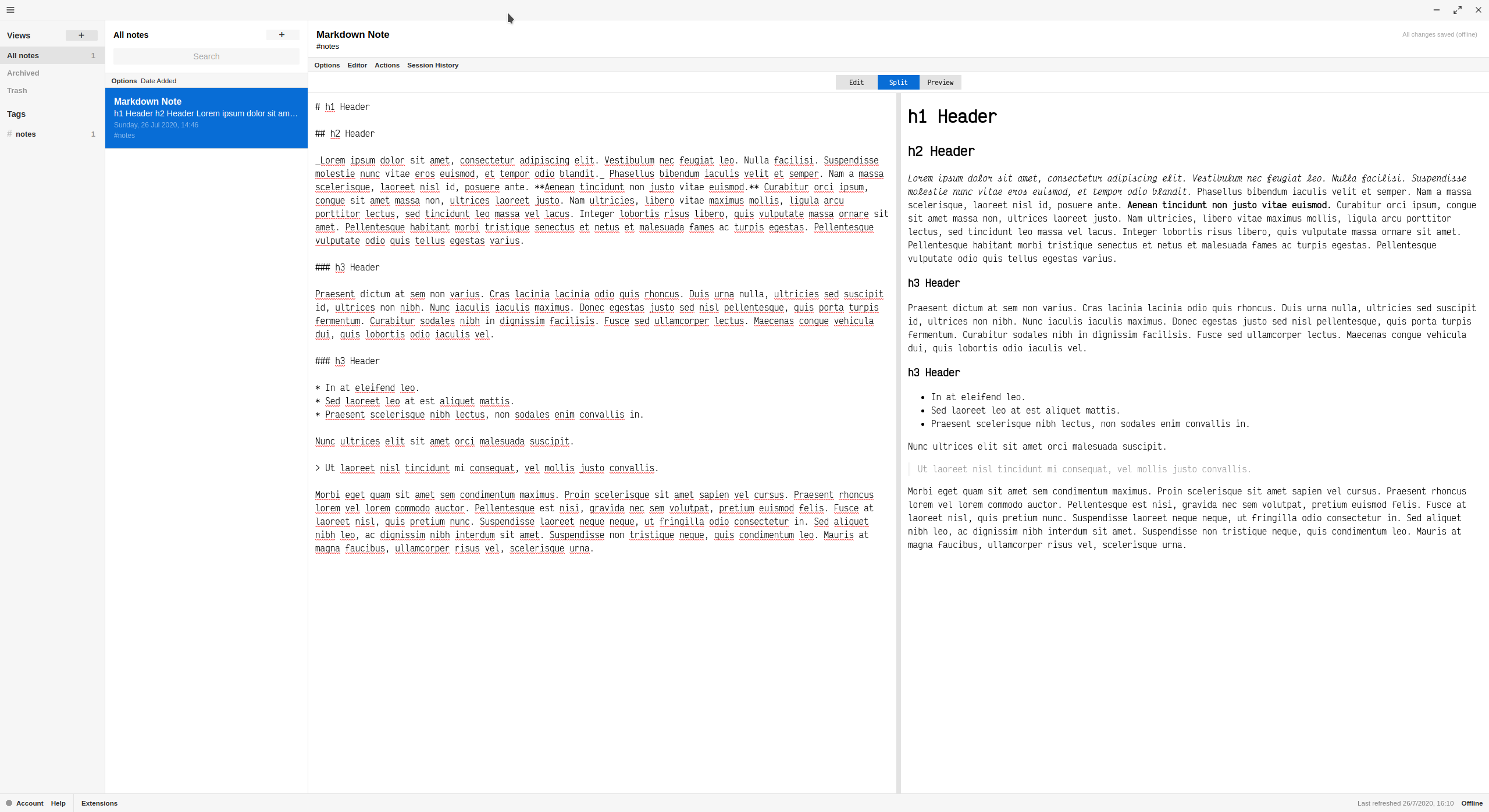The height and width of the screenshot is (812, 1489).
Task: Click 'Last refreshed 26/7/2020, 16:10' text
Action: (1405, 803)
